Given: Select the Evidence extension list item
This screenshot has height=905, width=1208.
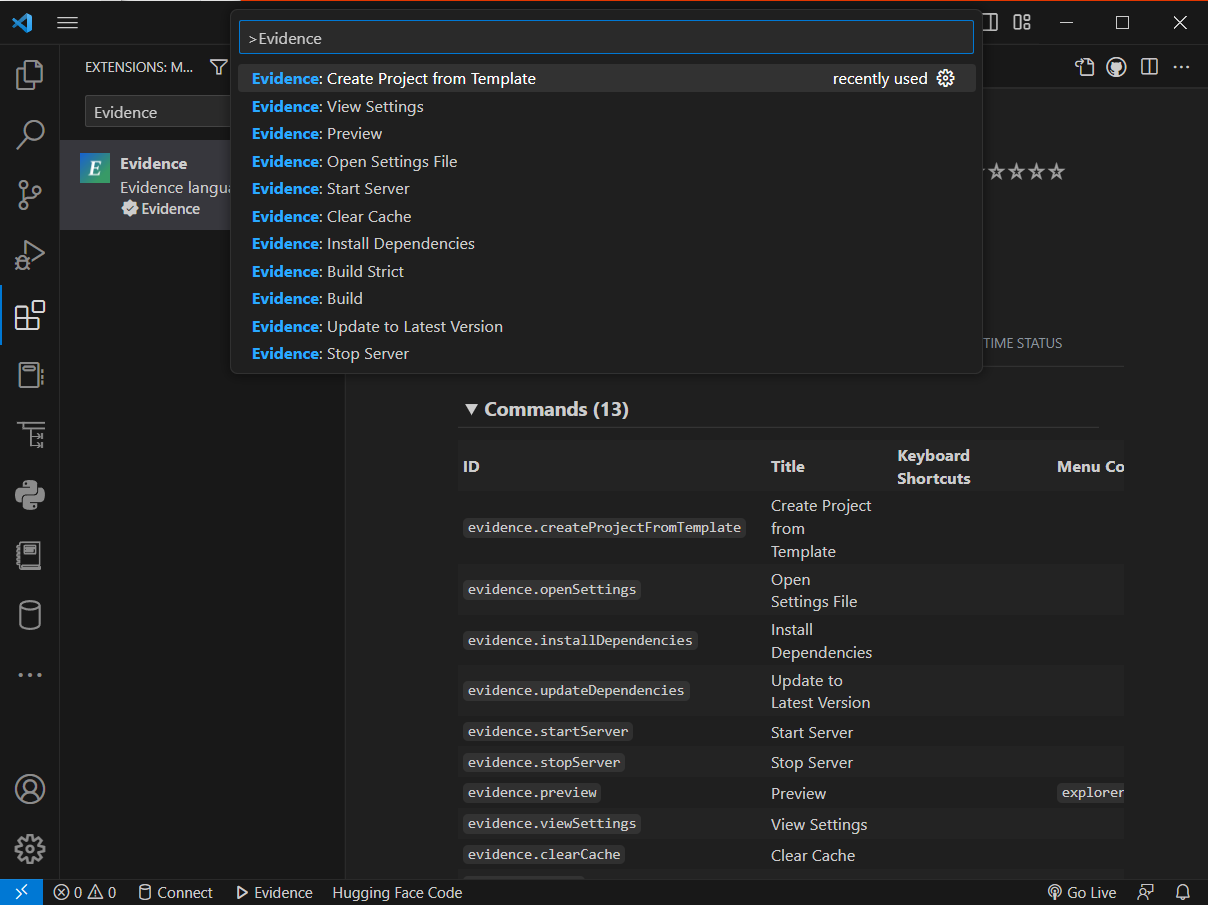Looking at the screenshot, I should pyautogui.click(x=147, y=185).
